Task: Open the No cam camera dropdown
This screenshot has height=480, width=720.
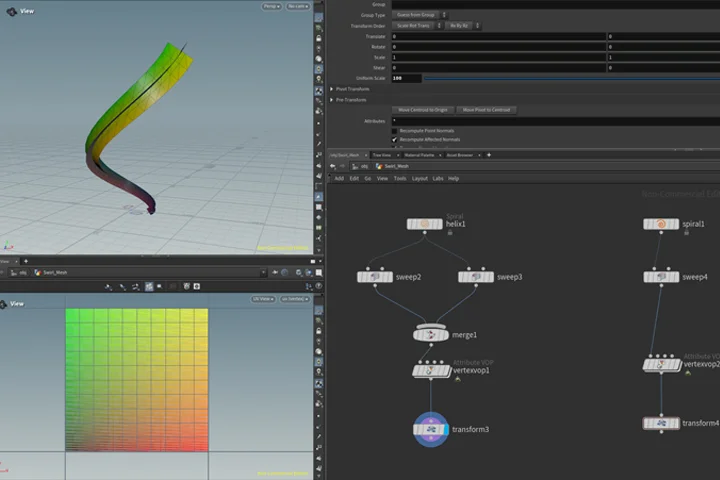Action: click(x=298, y=6)
